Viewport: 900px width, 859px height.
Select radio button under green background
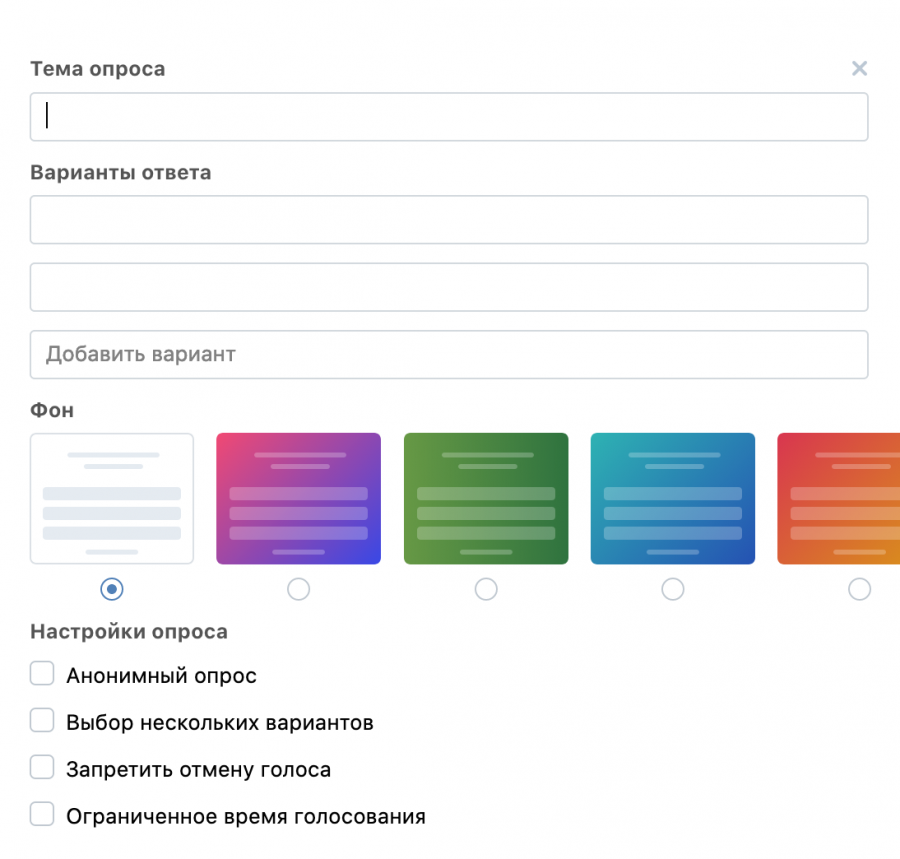pos(486,589)
